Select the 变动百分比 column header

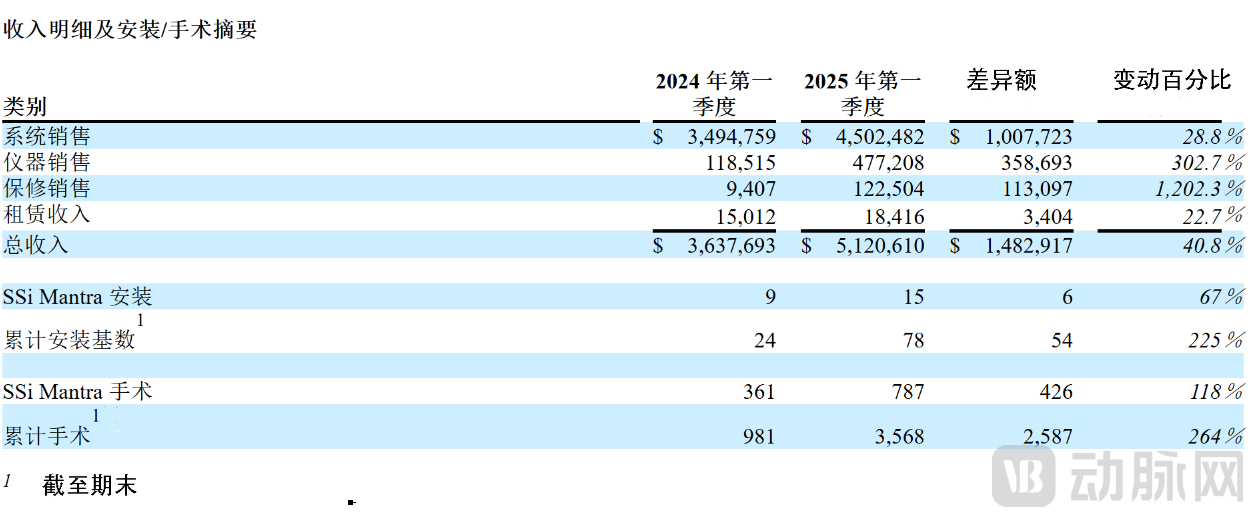tap(1172, 81)
